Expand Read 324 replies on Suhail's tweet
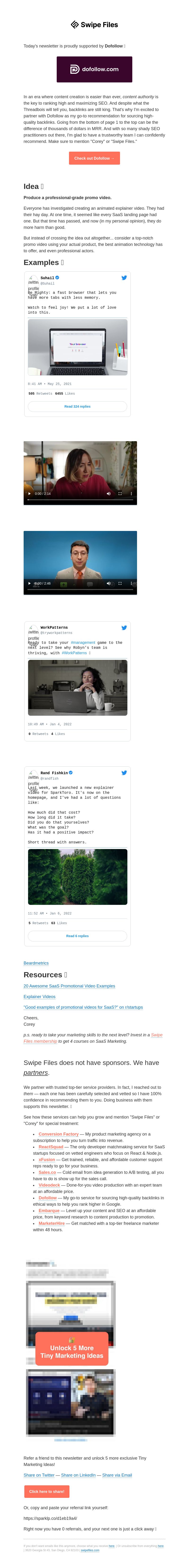Viewport: 189px width, 1568px height. pos(77,407)
